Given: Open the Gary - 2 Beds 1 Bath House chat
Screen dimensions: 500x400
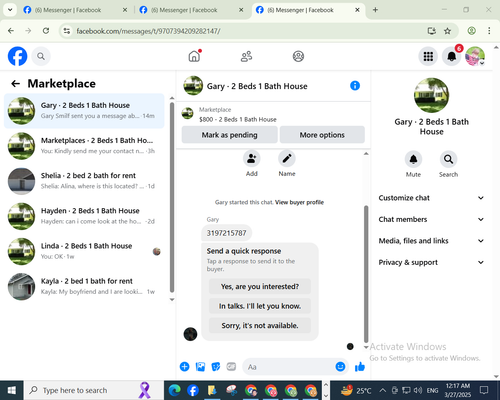Looking at the screenshot, I should click(x=84, y=111).
